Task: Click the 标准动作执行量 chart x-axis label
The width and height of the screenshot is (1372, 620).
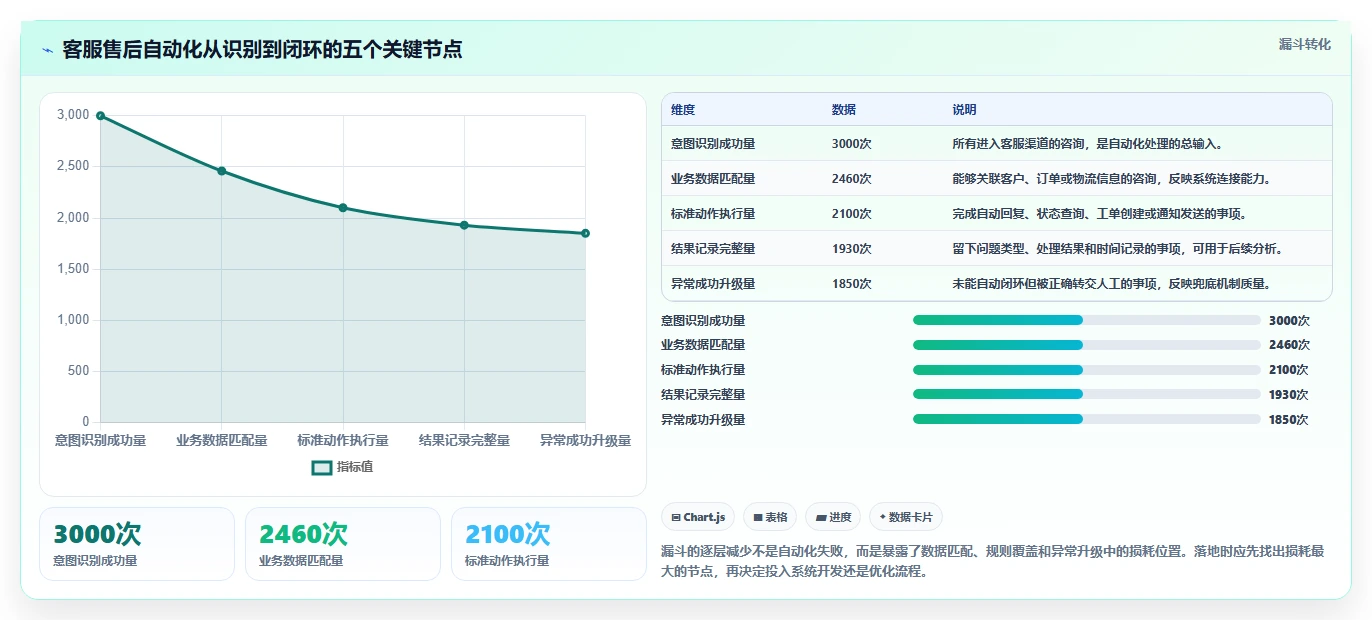Action: pyautogui.click(x=343, y=441)
